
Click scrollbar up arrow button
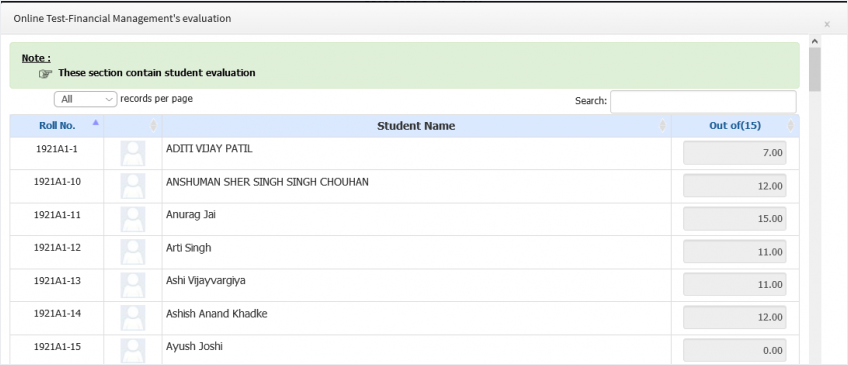[814, 41]
